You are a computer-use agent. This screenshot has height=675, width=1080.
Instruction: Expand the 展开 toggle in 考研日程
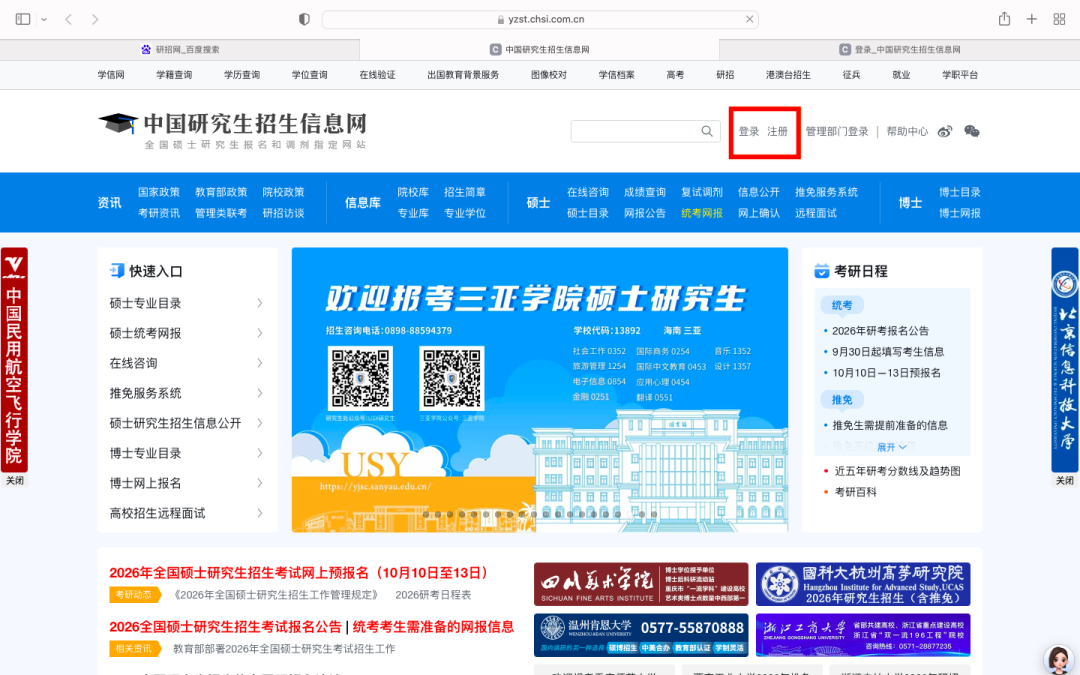coord(892,447)
